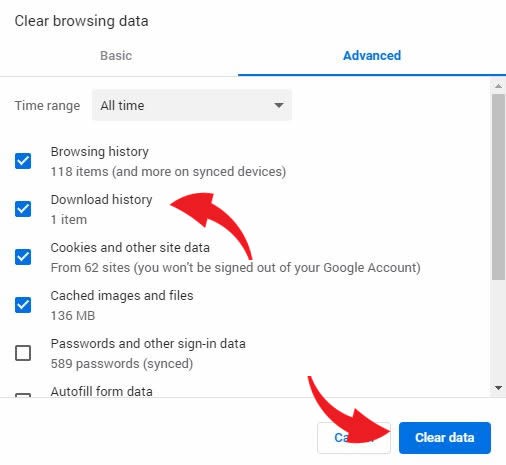The image size is (506, 465).
Task: Click the scrollbar up arrow
Action: click(x=498, y=86)
